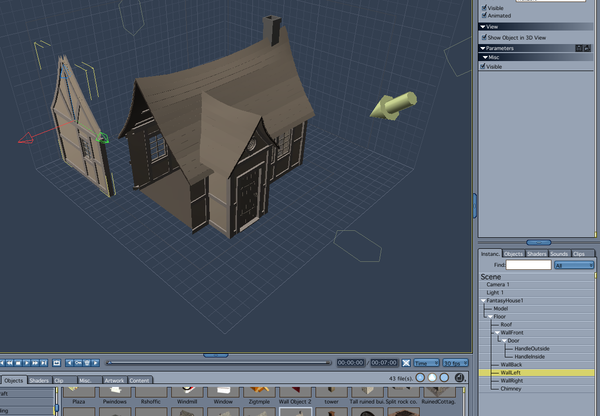Click the play forward button in timeline
Screen dimensions: 600x416
tap(27, 363)
